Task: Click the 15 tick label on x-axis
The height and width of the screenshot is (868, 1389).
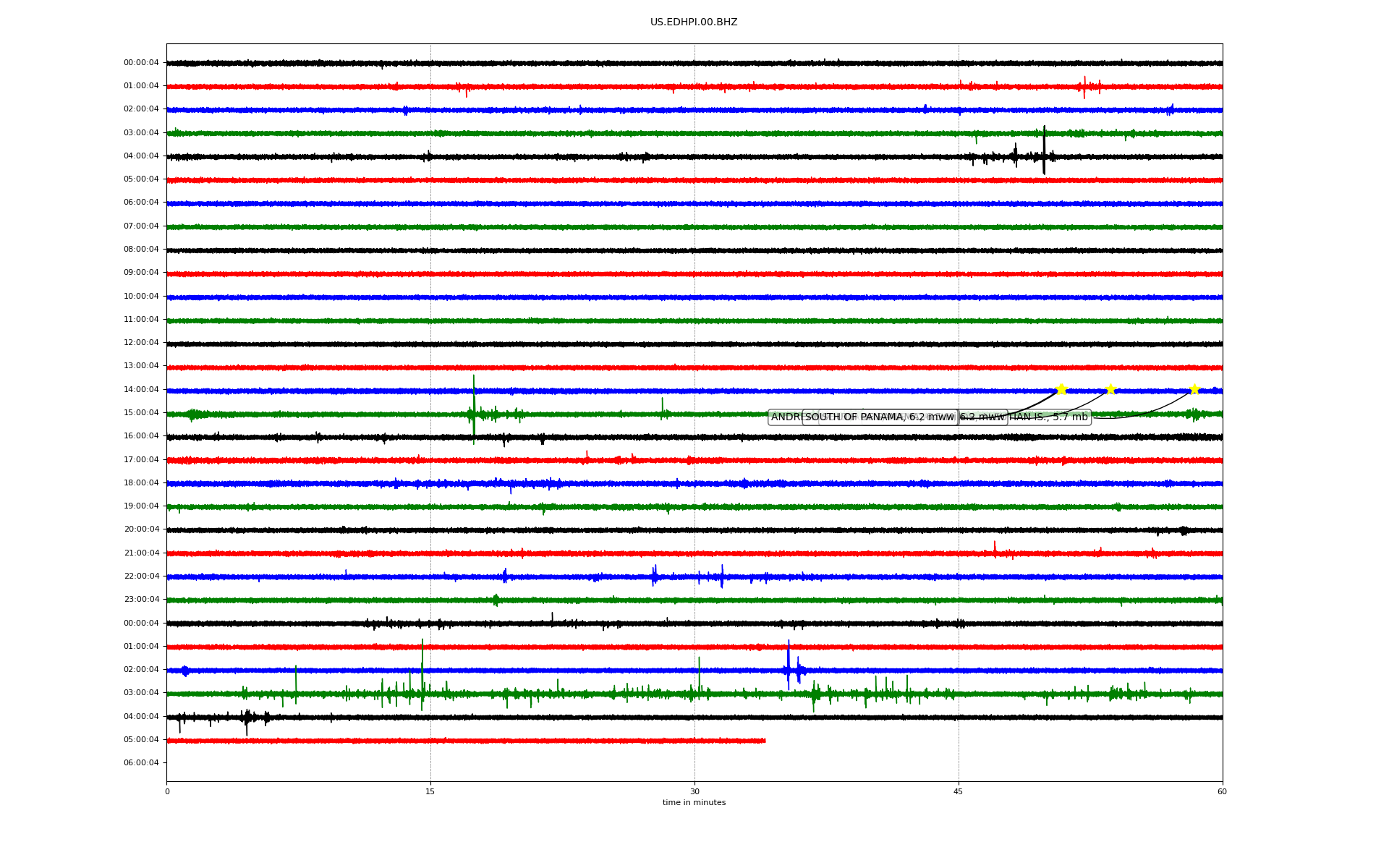Action: click(x=430, y=792)
